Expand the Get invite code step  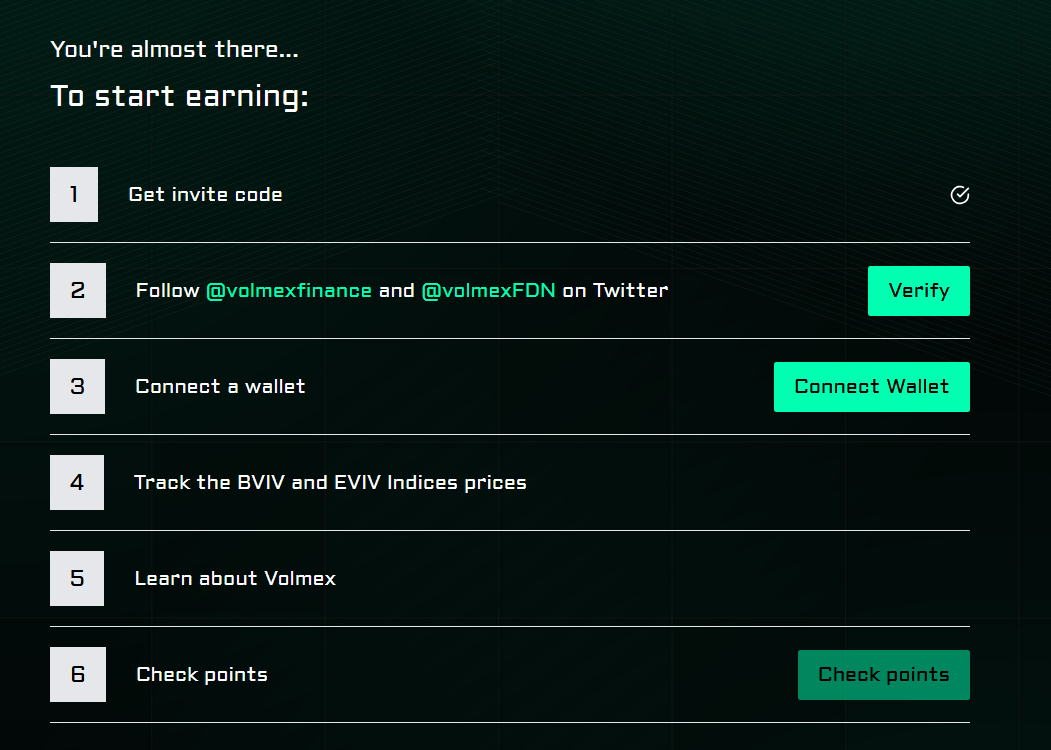[205, 194]
